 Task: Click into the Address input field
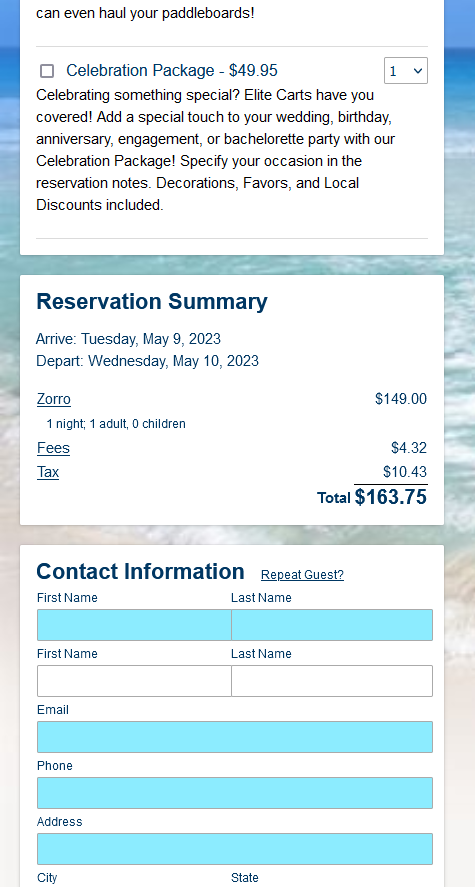click(x=235, y=849)
